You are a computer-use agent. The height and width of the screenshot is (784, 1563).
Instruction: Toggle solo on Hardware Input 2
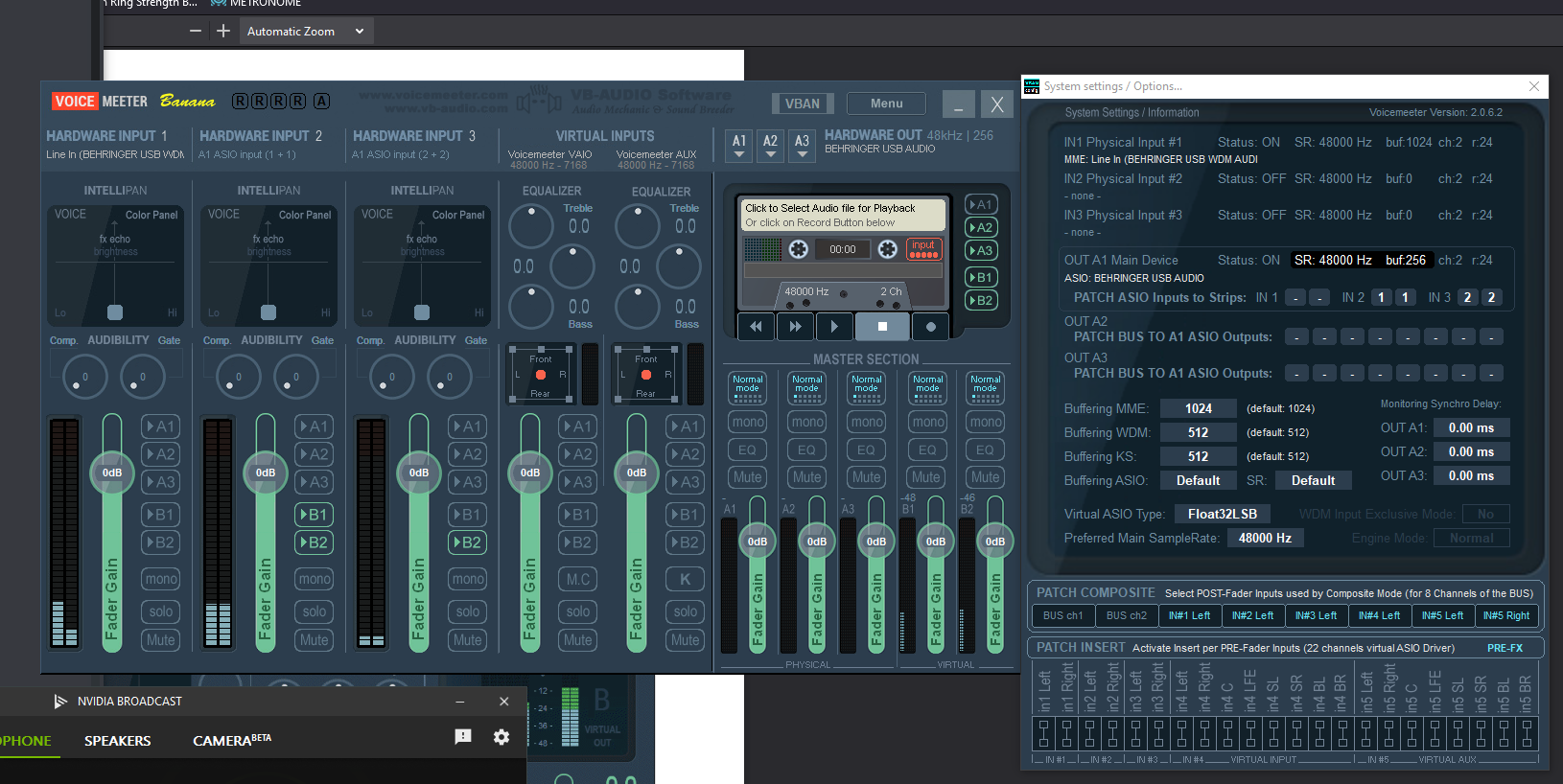pos(315,611)
